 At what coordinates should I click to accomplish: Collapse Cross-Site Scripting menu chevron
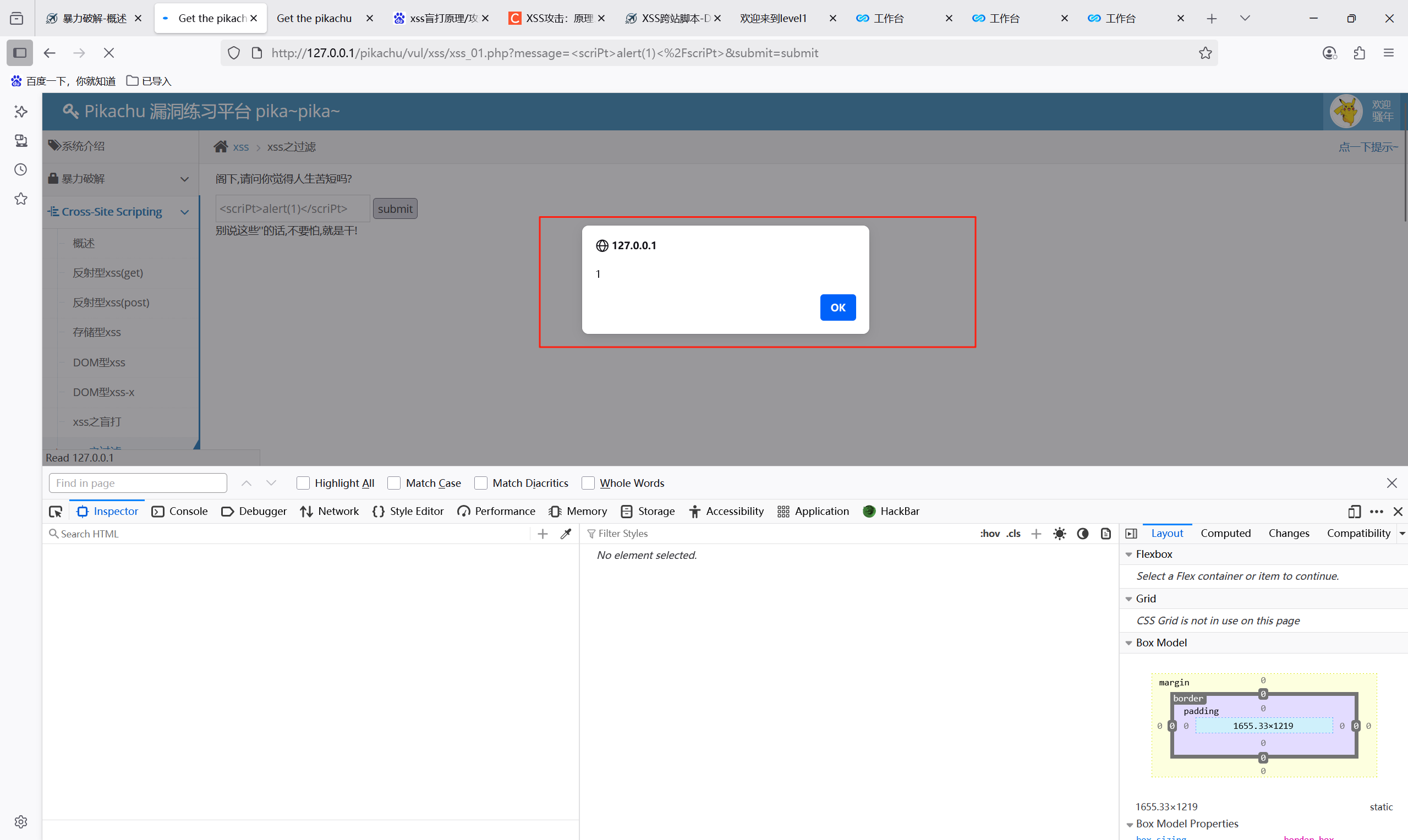click(184, 212)
